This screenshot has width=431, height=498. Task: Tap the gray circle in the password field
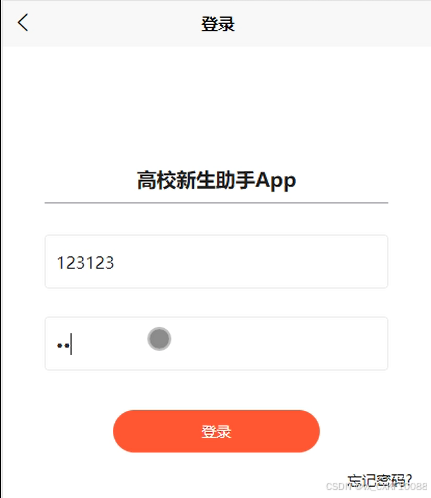coord(159,339)
